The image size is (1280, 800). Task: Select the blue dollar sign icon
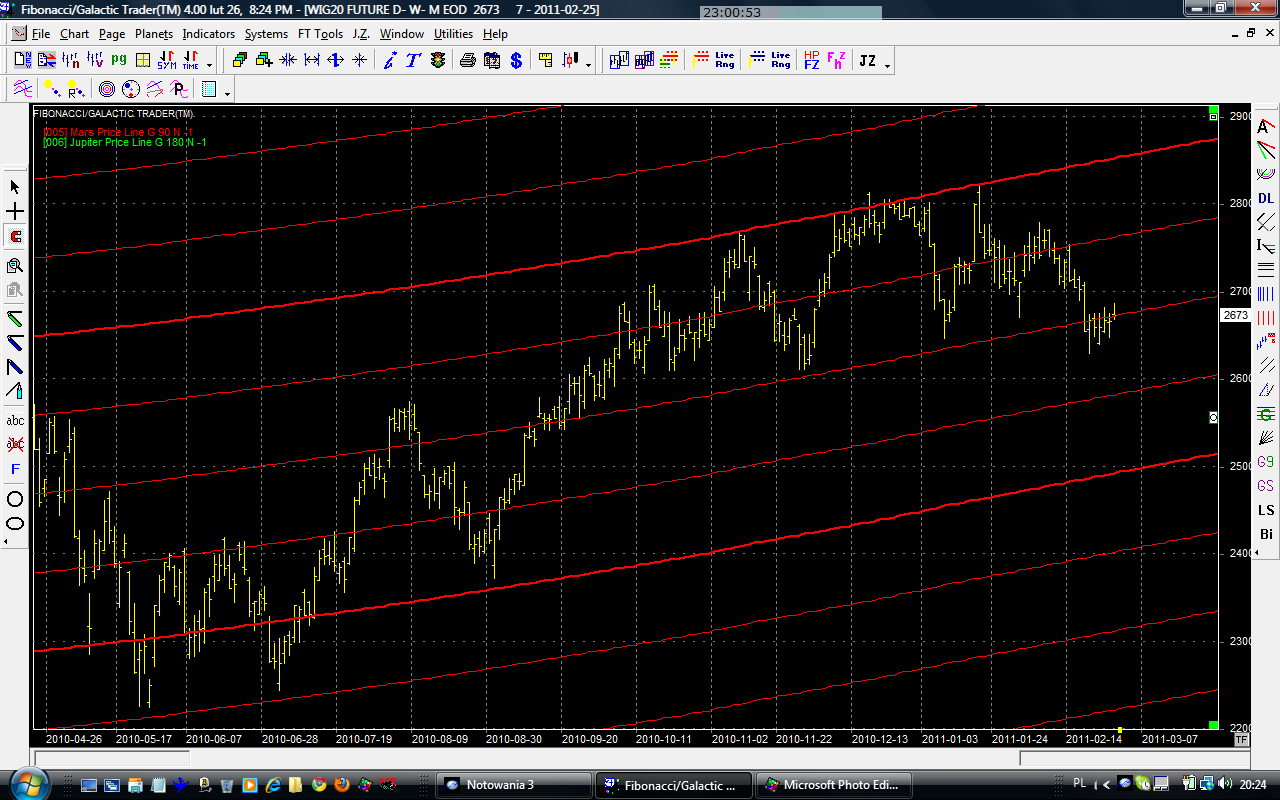coord(516,60)
